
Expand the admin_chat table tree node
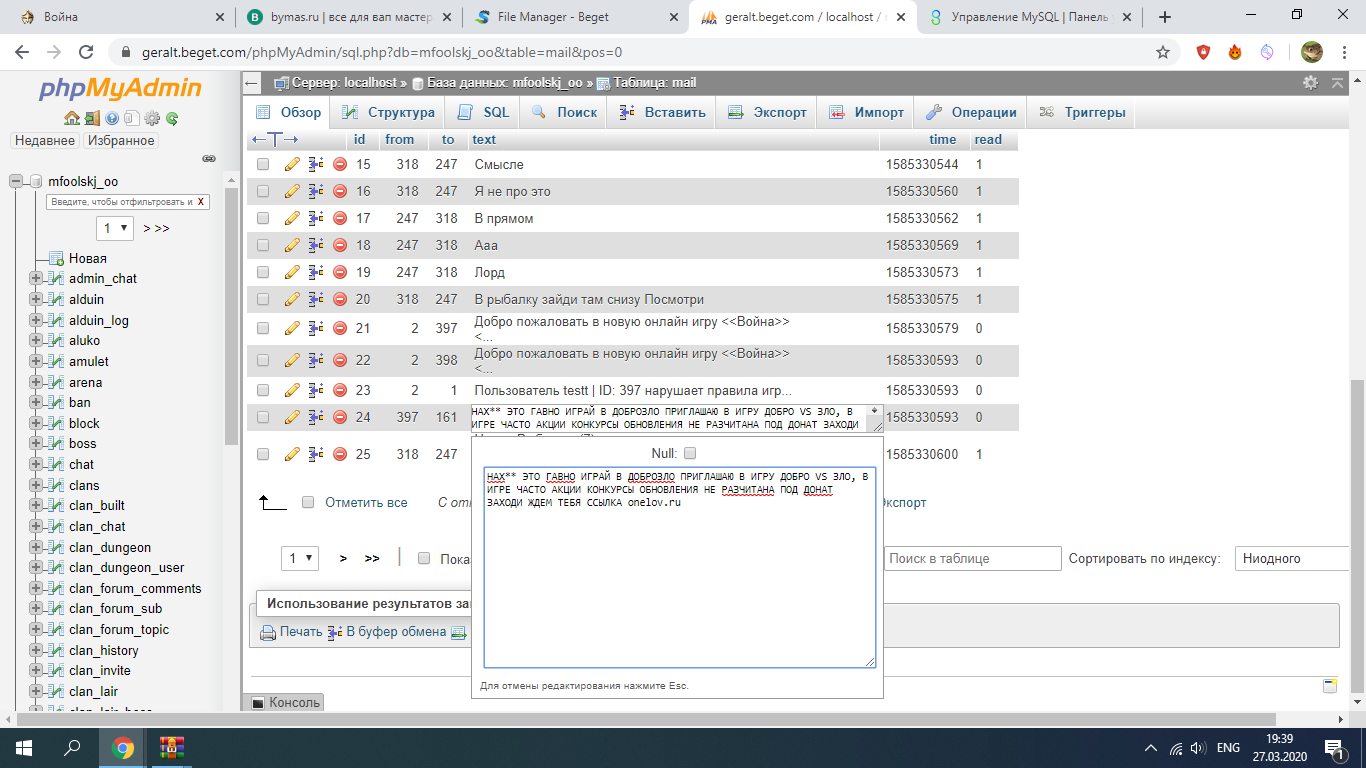[36, 279]
